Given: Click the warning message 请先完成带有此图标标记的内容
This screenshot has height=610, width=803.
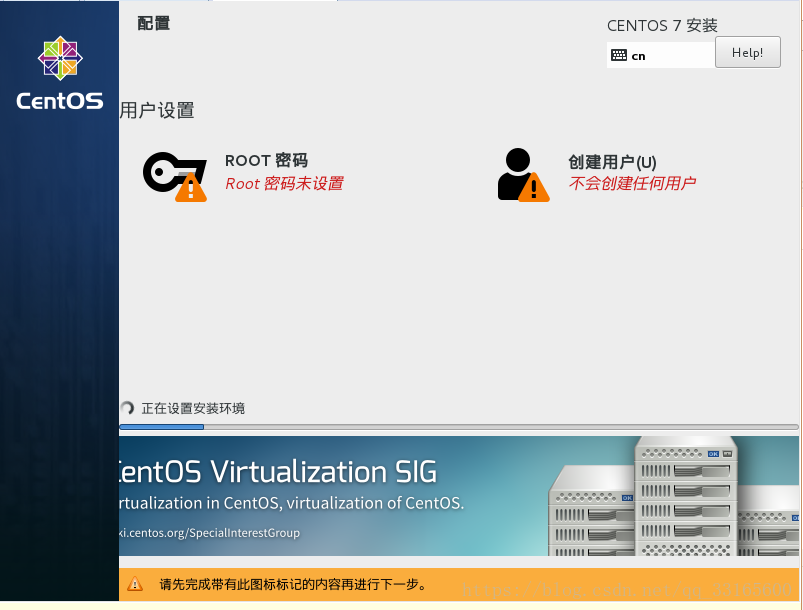Looking at the screenshot, I should click(293, 584).
